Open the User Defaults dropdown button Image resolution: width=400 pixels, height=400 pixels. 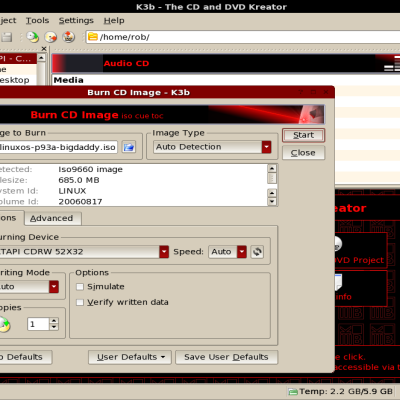coord(130,357)
